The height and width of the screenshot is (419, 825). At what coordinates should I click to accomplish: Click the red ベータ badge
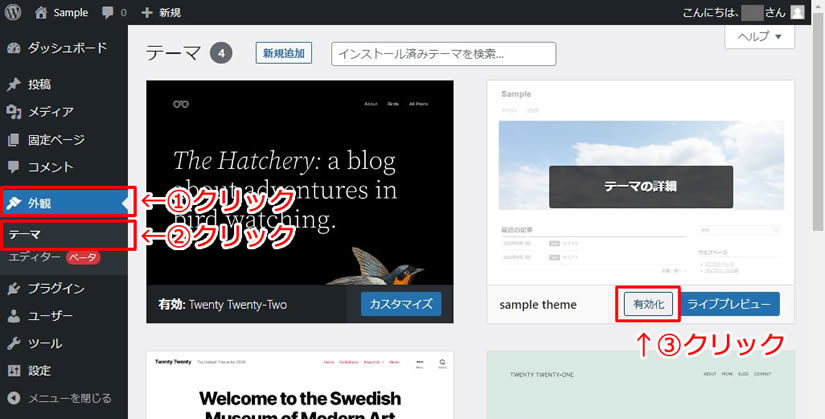point(83,257)
